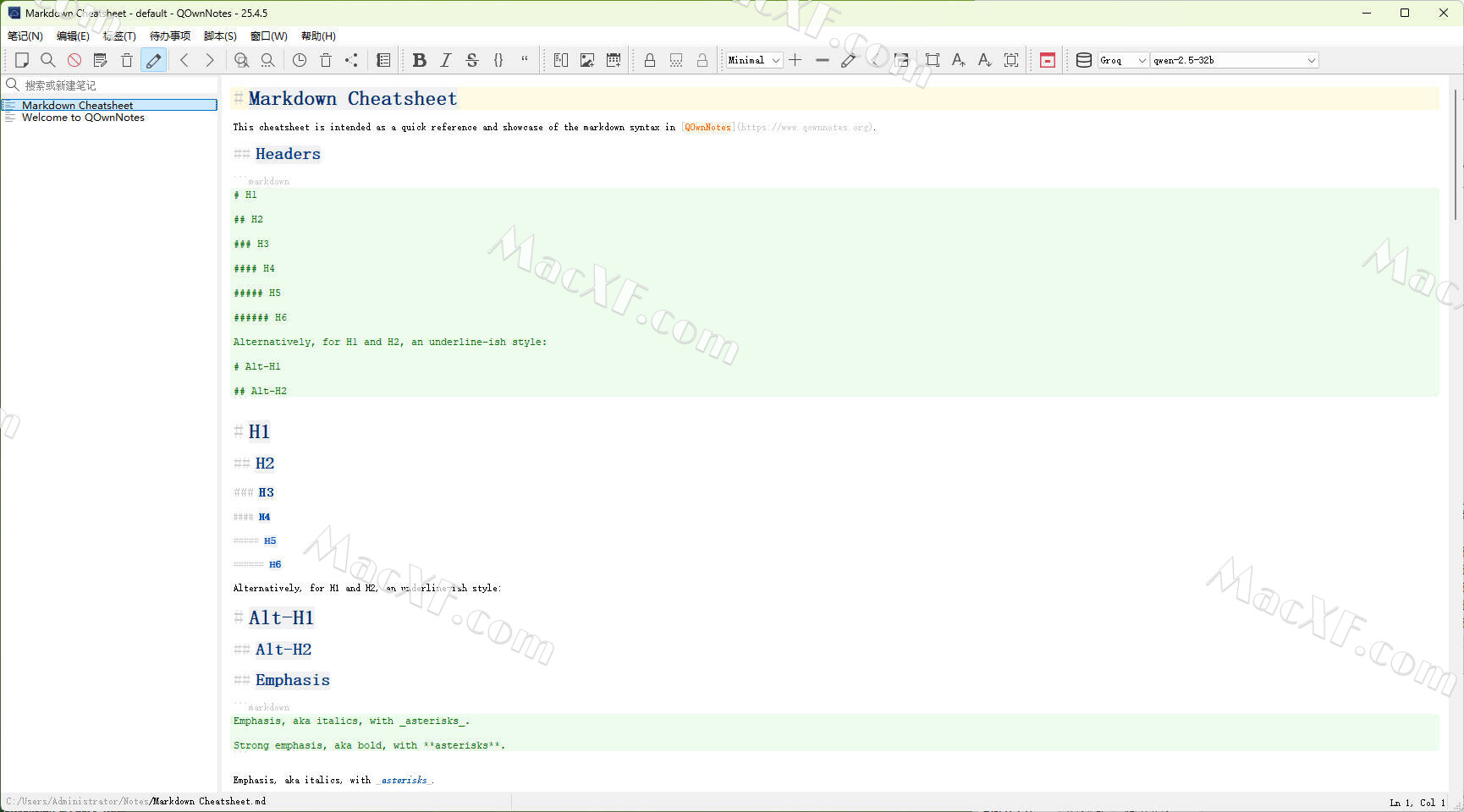This screenshot has height=812, width=1464.
Task: Open the Groq AI backend dropdown
Action: (x=1124, y=60)
